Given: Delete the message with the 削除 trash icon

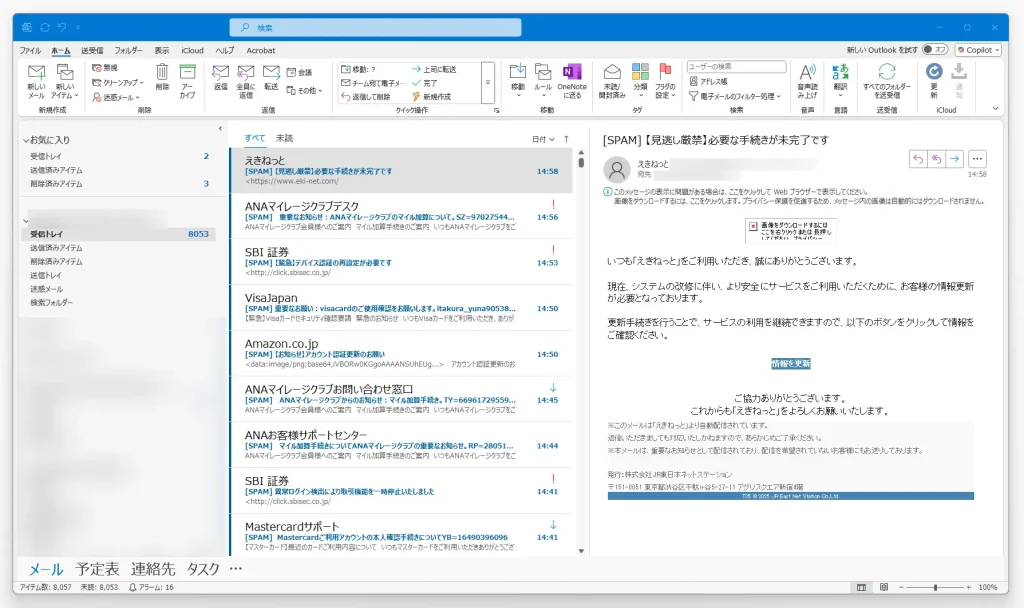Looking at the screenshot, I should pos(162,77).
